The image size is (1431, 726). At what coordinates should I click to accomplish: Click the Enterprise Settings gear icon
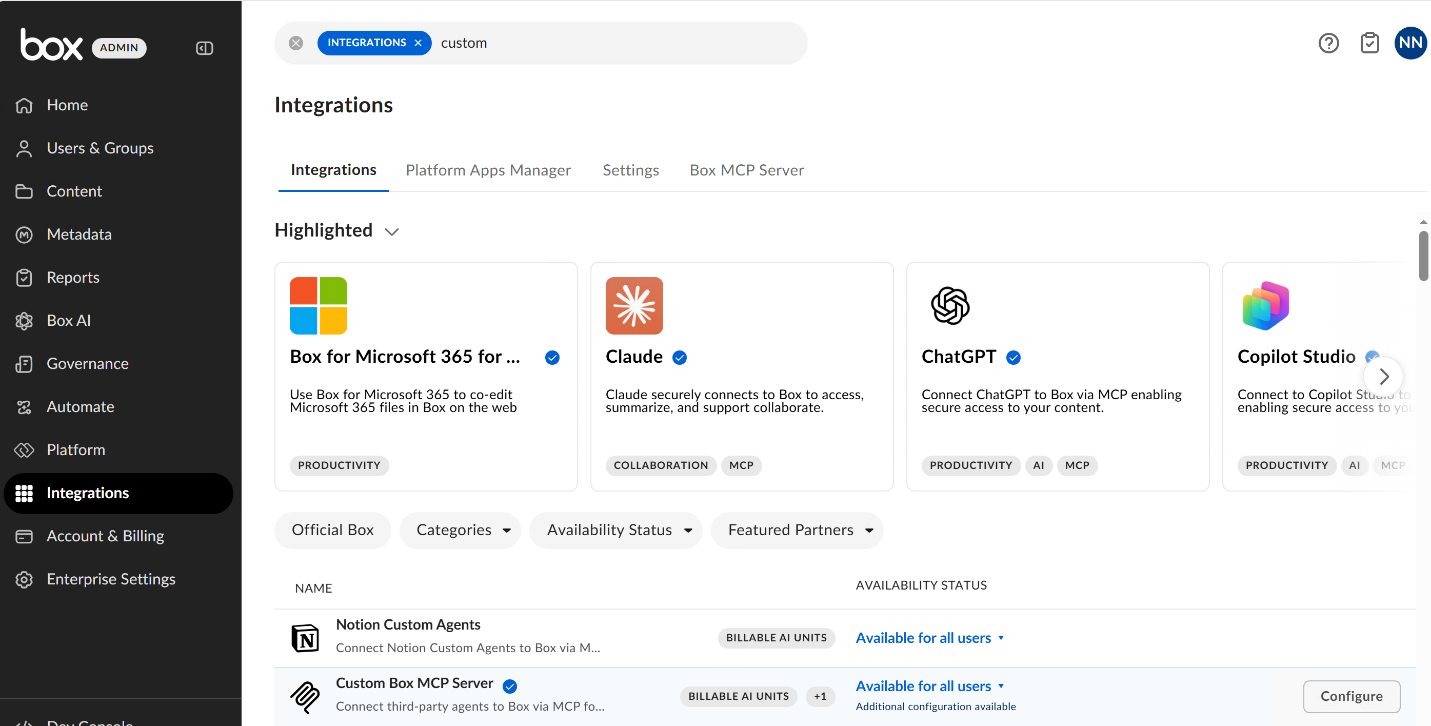pos(25,579)
